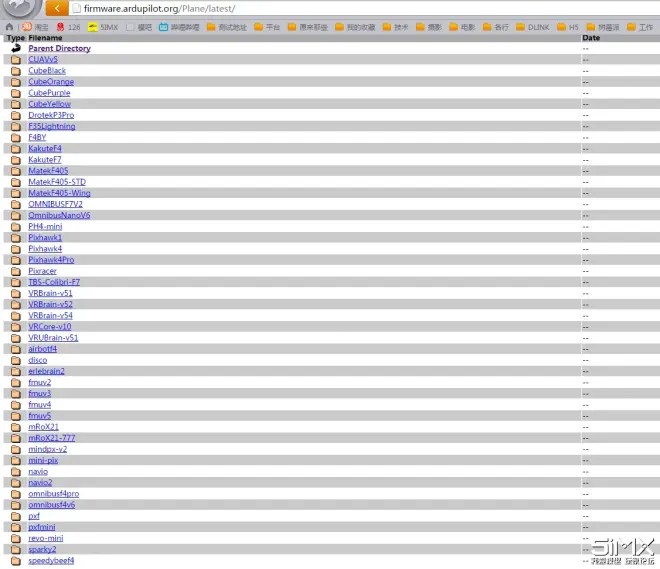Click the home icon in the bookmarks bar
This screenshot has height=569, width=660.
[9, 27]
